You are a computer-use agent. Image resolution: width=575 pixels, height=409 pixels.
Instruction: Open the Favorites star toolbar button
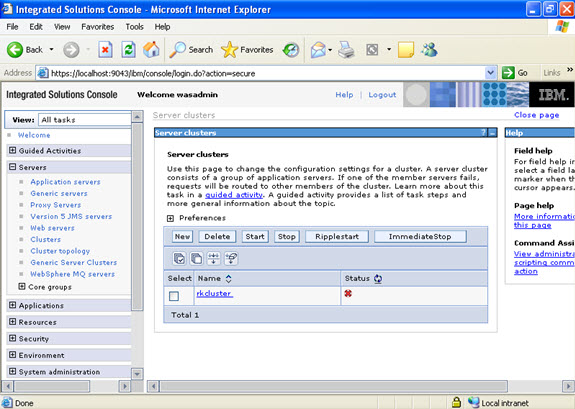(x=247, y=50)
